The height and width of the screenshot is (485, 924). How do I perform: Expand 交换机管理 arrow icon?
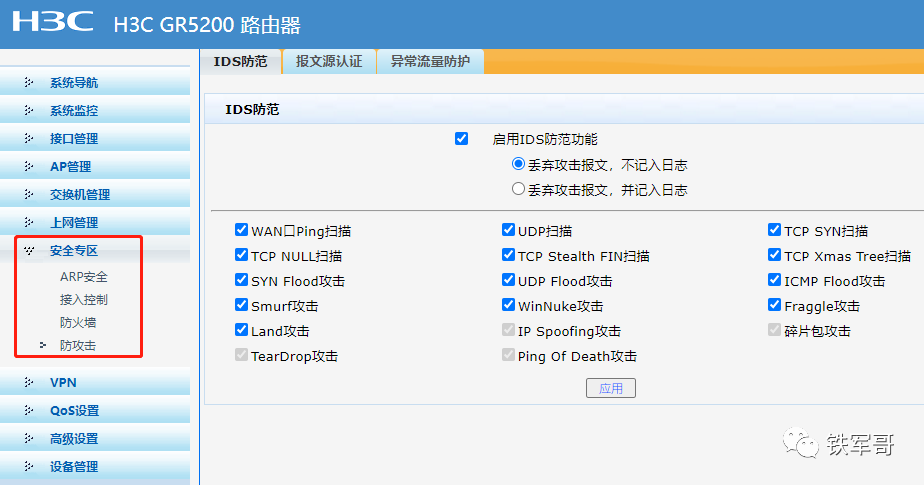coord(28,194)
